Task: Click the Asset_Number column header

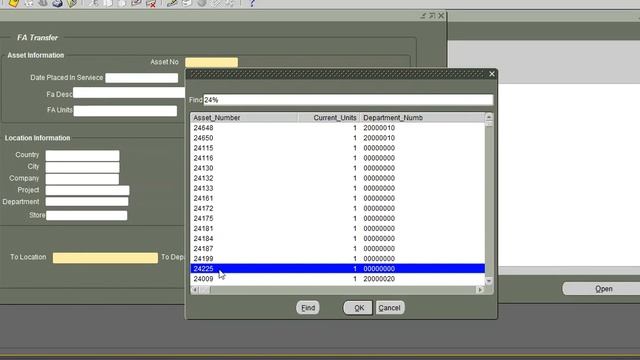Action: click(x=244, y=118)
